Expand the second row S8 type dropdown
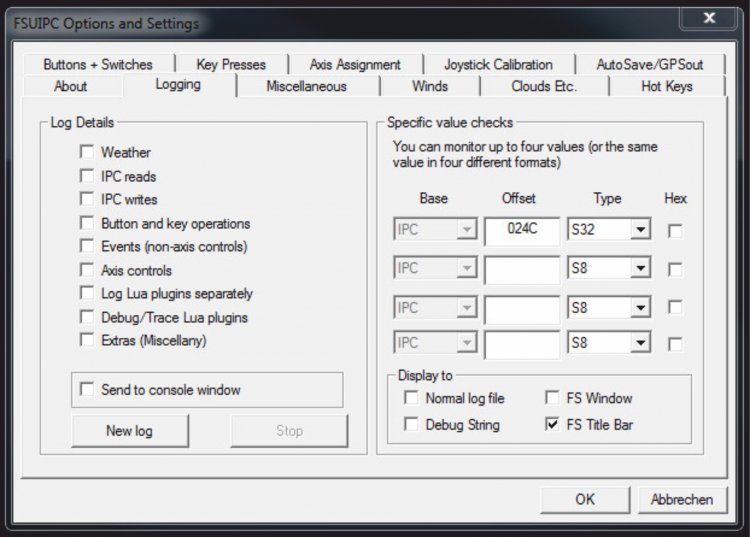 (x=640, y=268)
